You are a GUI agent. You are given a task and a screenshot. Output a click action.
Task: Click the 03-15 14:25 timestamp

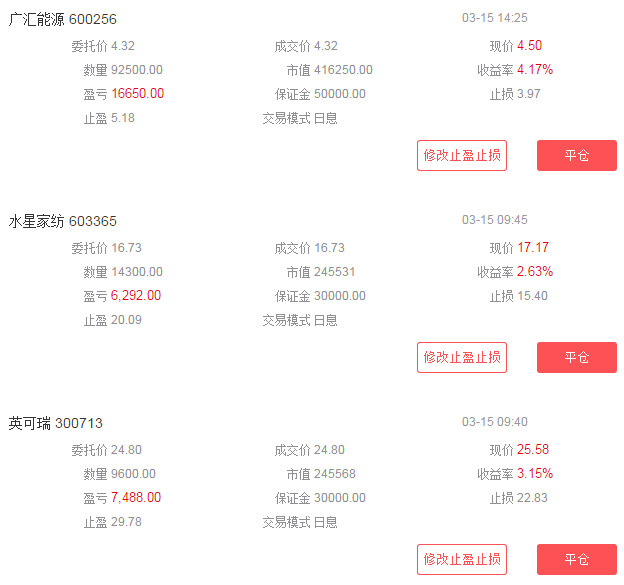point(495,18)
